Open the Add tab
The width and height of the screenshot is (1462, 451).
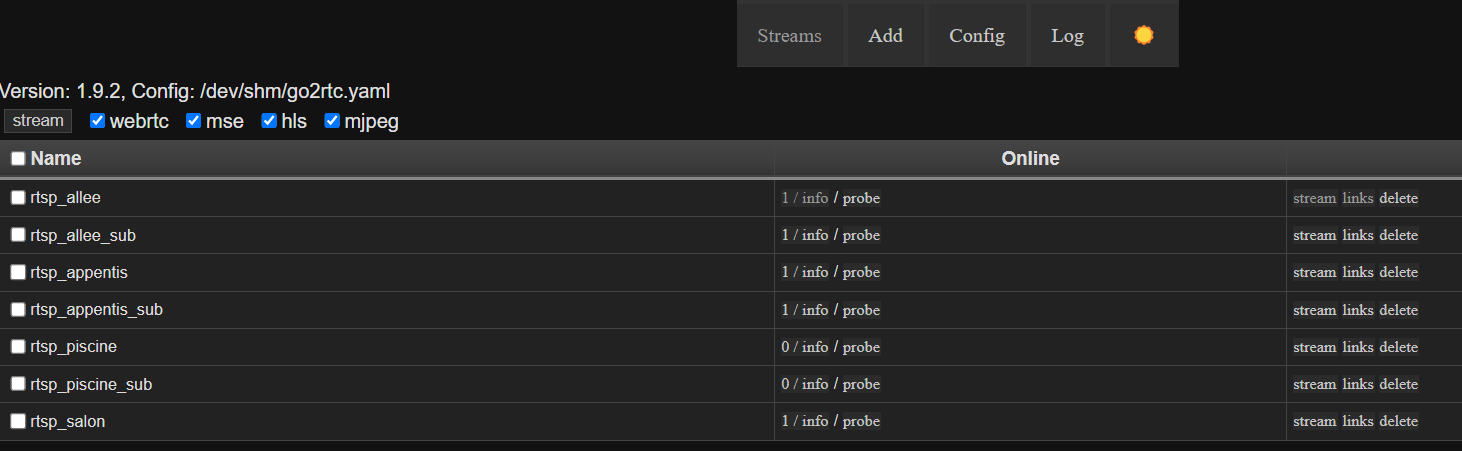point(885,35)
